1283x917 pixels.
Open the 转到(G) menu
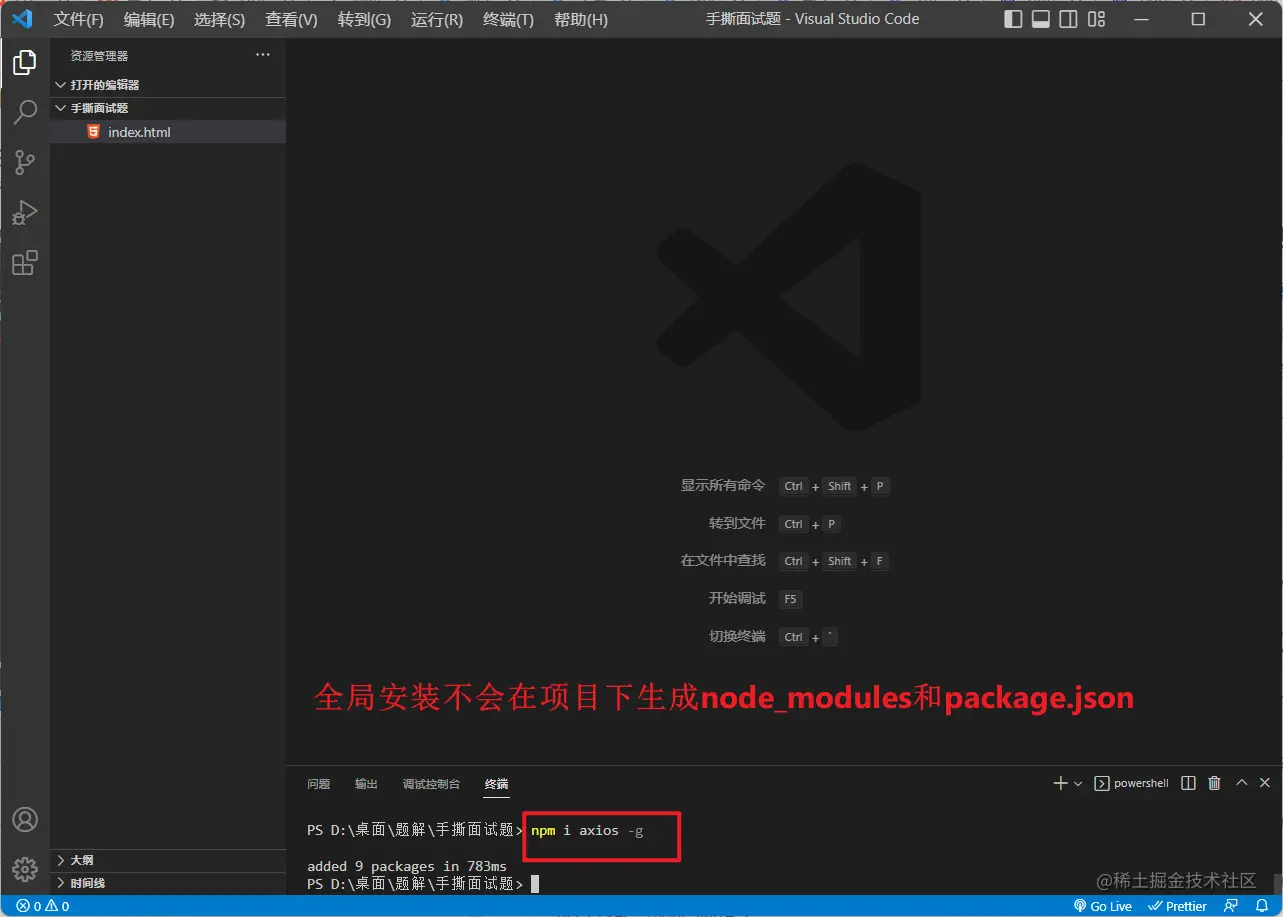coord(364,20)
